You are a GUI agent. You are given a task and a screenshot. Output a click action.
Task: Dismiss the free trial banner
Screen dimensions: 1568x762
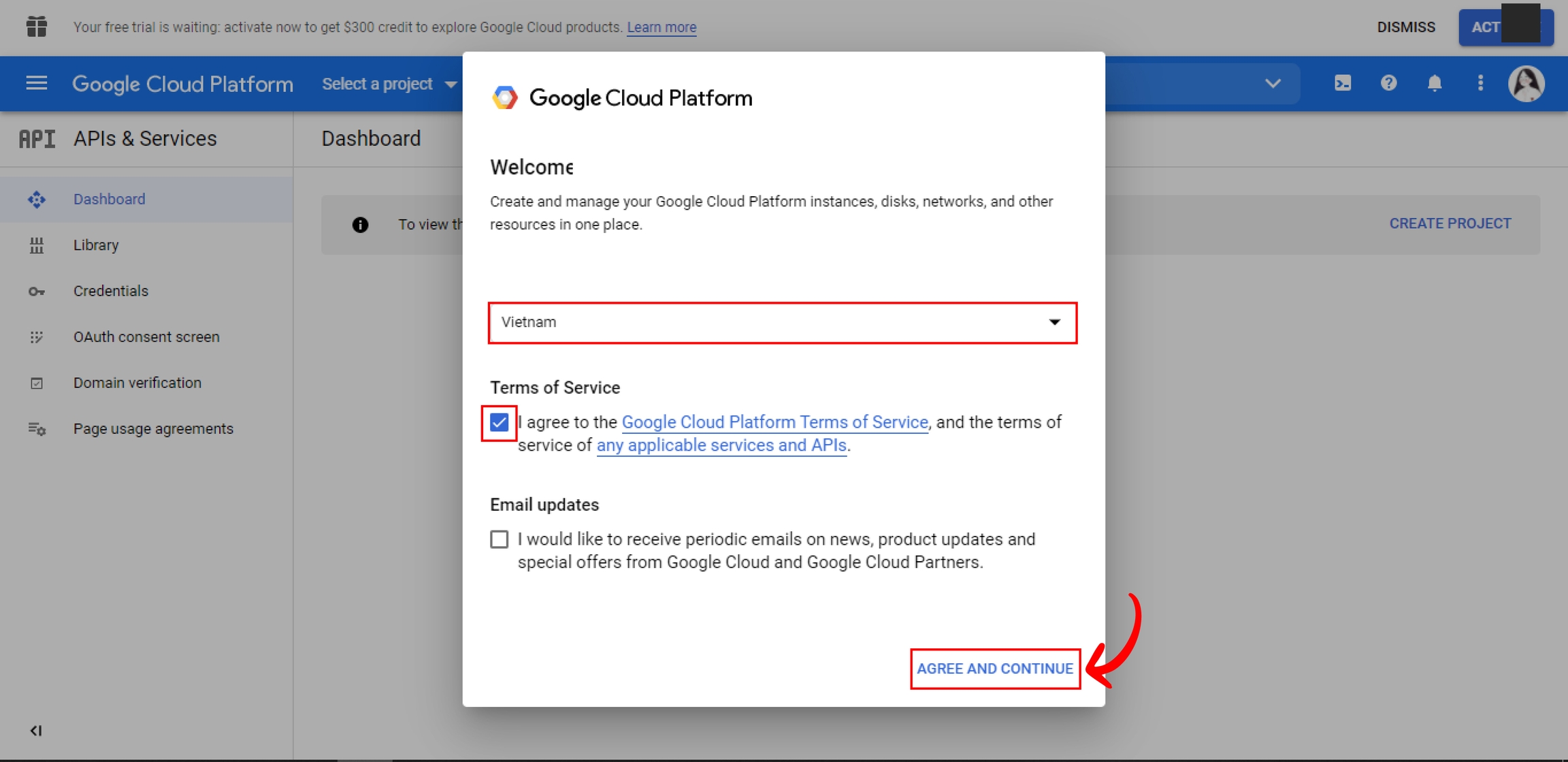click(x=1405, y=27)
